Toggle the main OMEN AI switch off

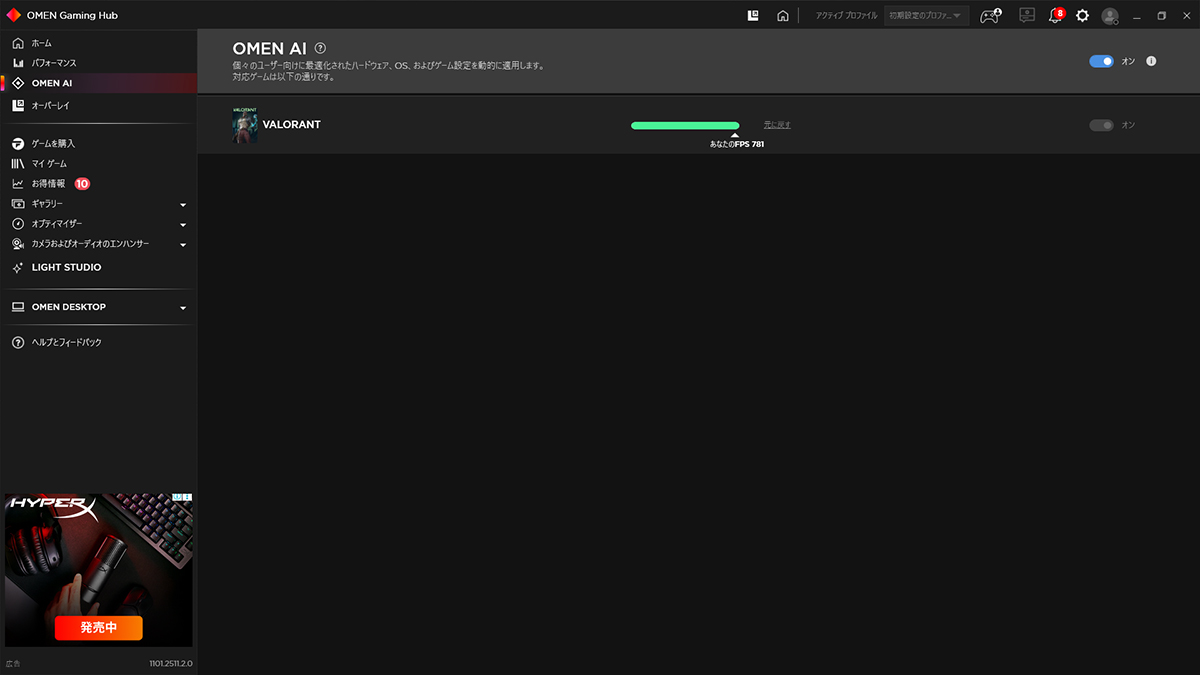point(1101,61)
